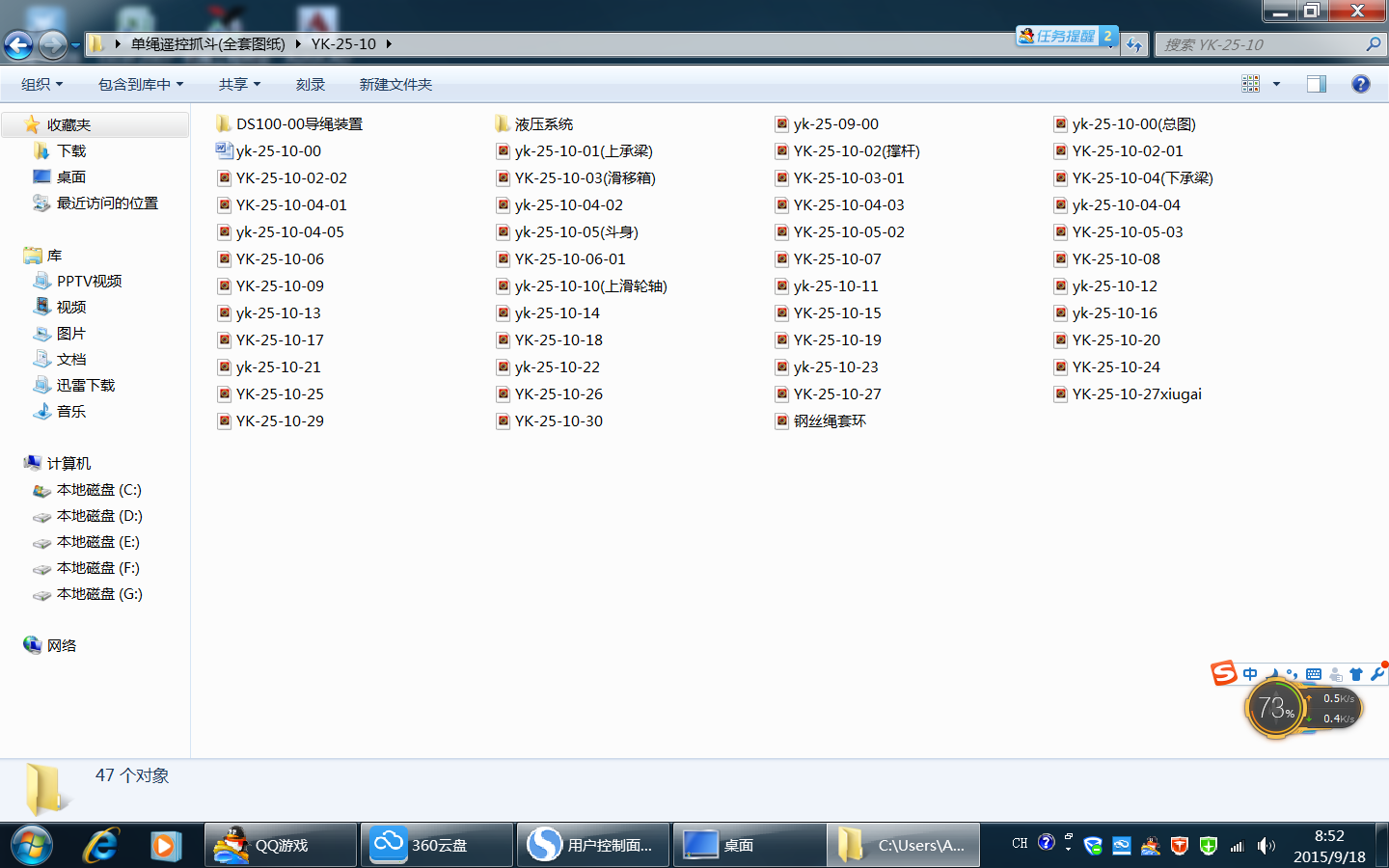Click the change view grid icon
Screen dimensions: 1389x868
point(1251,84)
